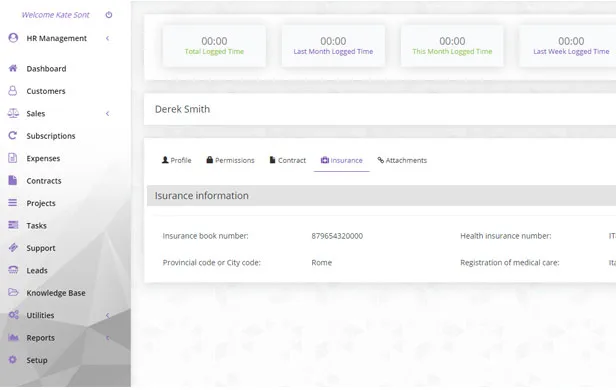Click the Profile tab person icon
Image resolution: width=616 pixels, height=390 pixels.
tap(165, 160)
